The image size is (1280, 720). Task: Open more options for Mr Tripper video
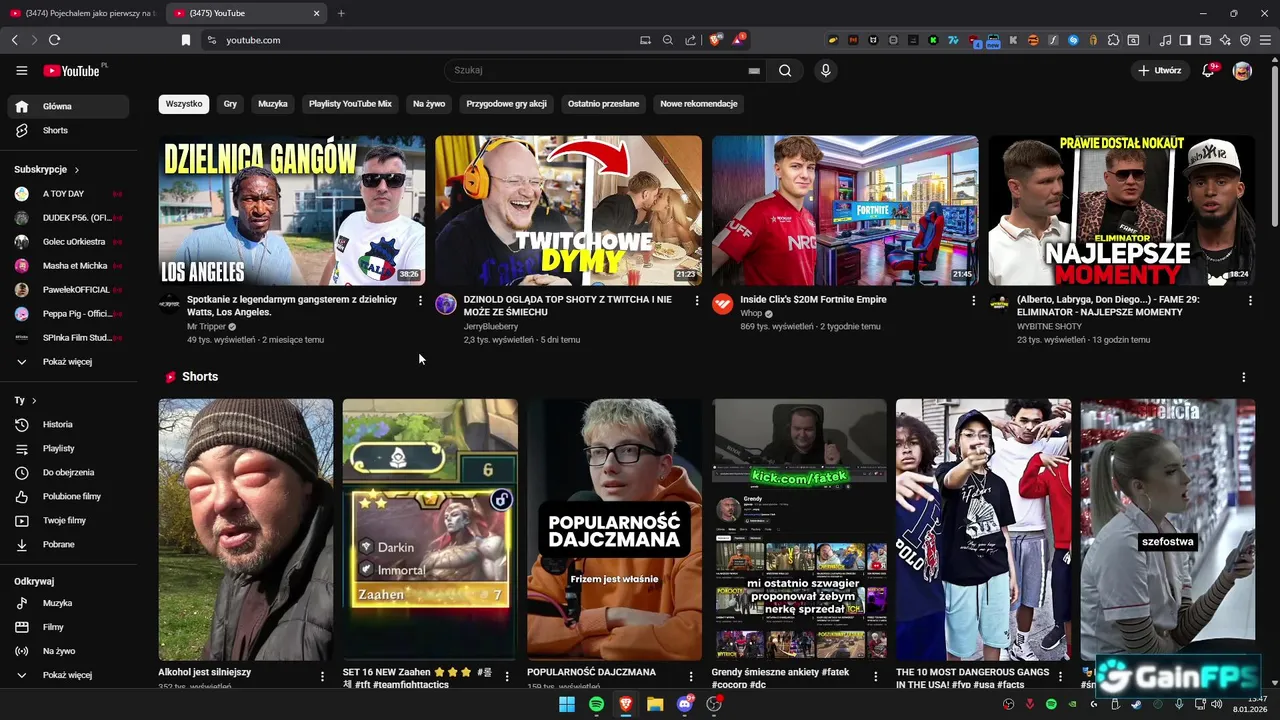420,300
